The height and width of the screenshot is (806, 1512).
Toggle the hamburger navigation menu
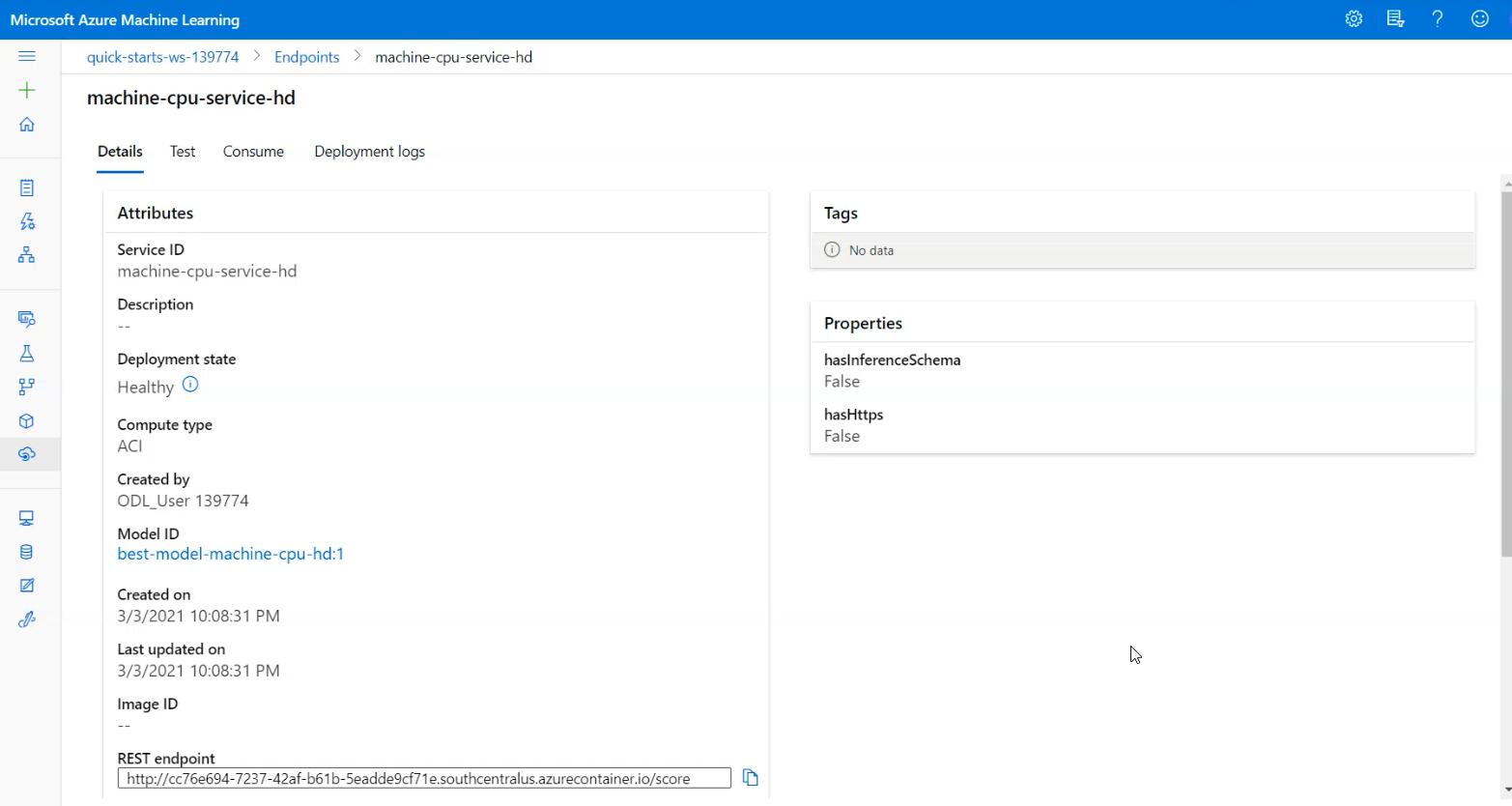point(27,56)
